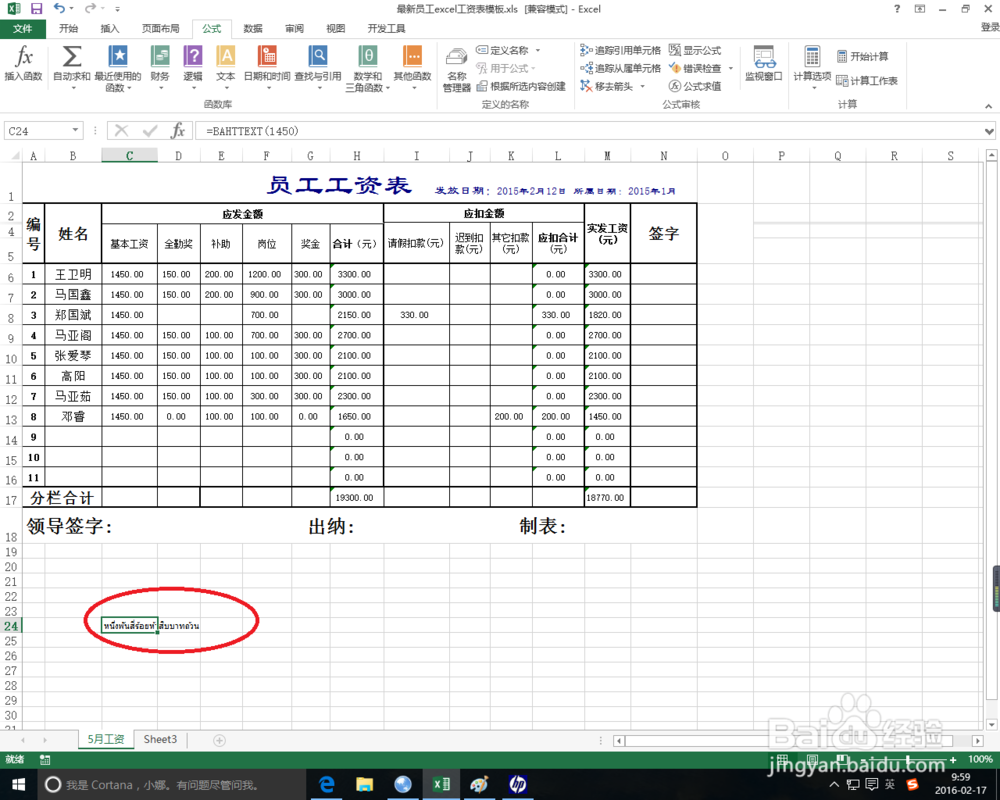Click the Windows Start button
Image resolution: width=1000 pixels, height=800 pixels.
18,785
